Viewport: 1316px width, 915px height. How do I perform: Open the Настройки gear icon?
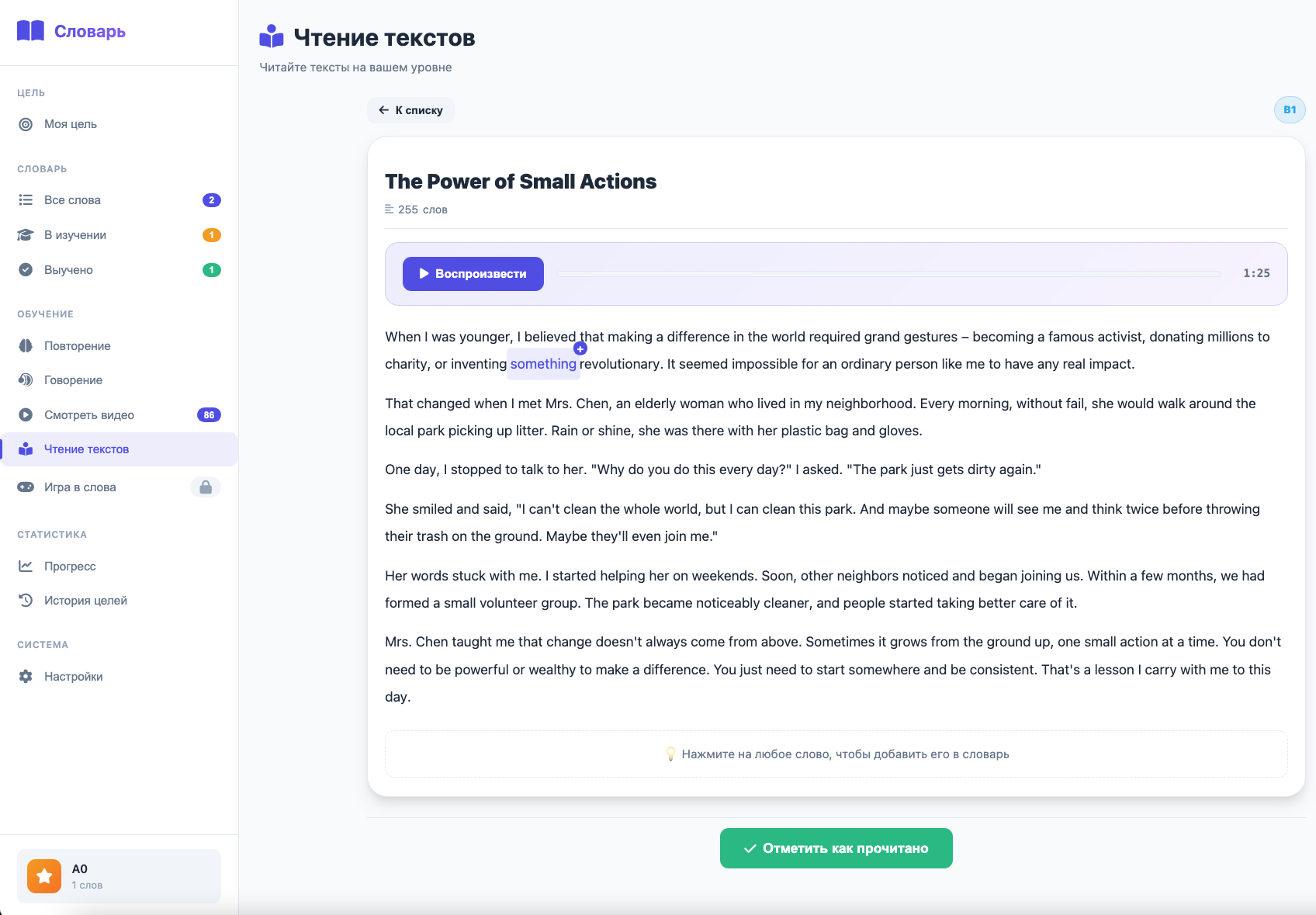(26, 677)
